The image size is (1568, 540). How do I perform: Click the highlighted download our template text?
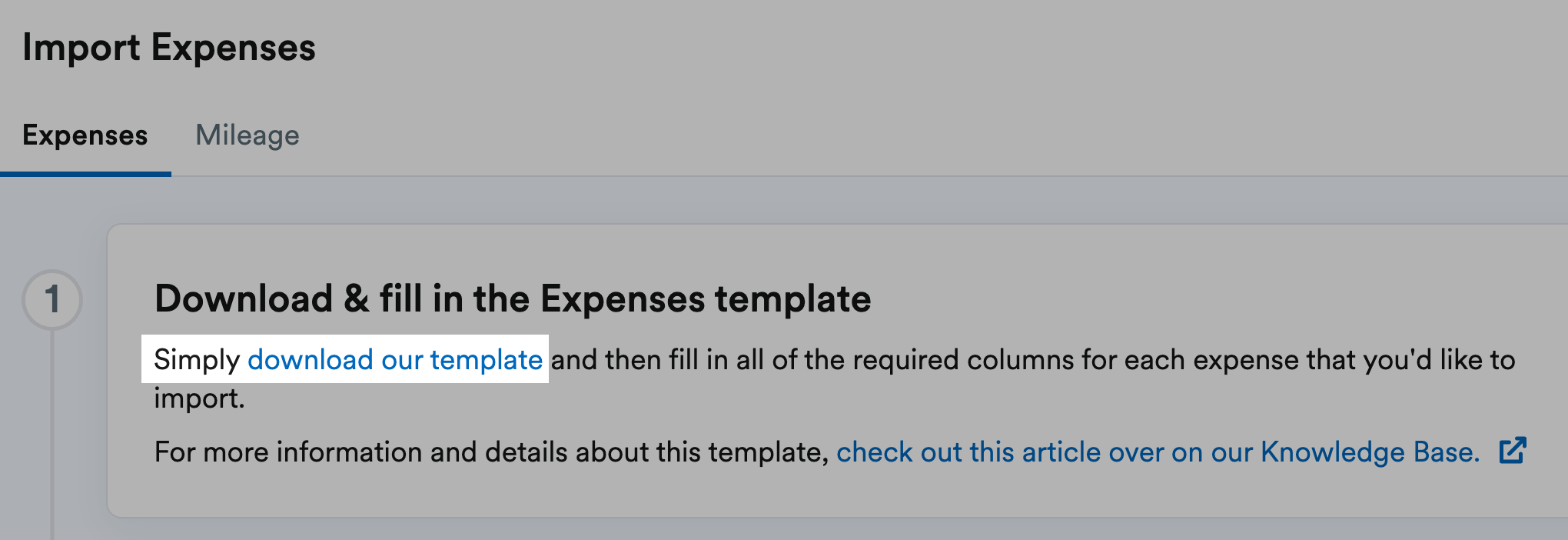pos(394,359)
